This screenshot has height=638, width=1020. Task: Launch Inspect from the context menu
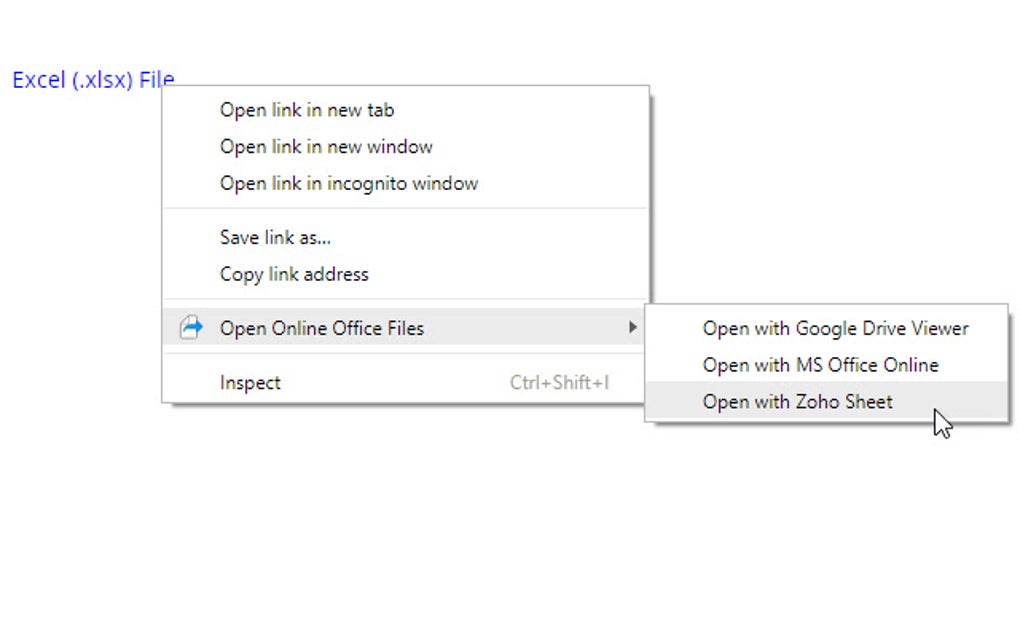250,382
